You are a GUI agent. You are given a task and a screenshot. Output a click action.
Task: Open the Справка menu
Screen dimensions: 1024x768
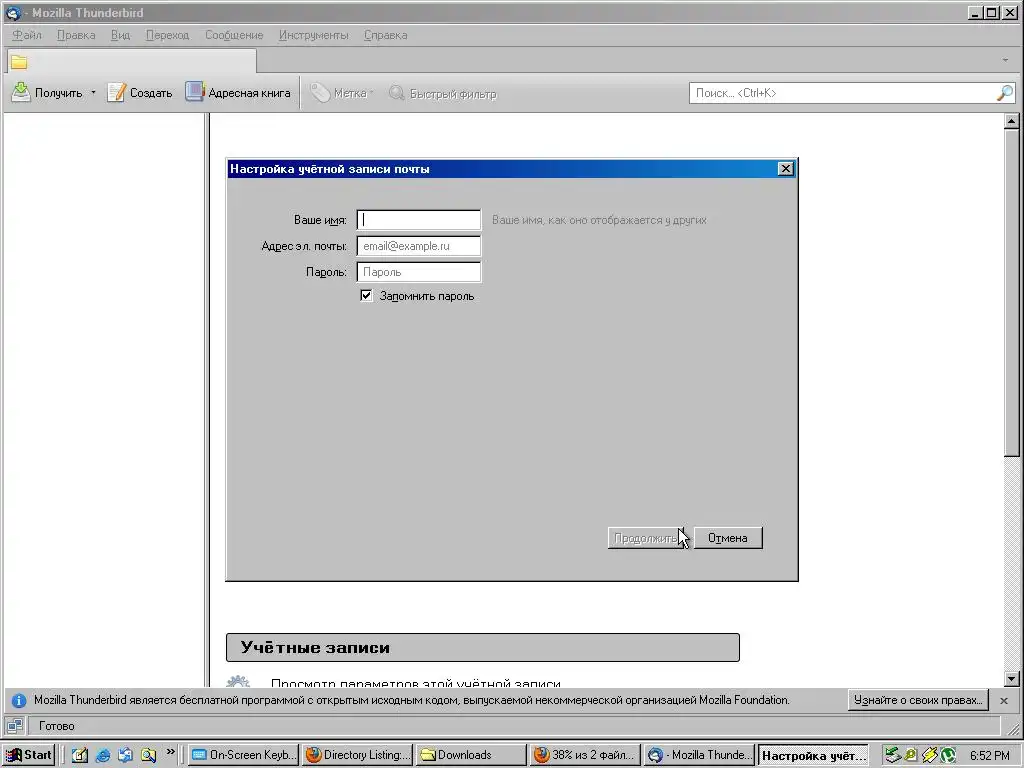(385, 35)
